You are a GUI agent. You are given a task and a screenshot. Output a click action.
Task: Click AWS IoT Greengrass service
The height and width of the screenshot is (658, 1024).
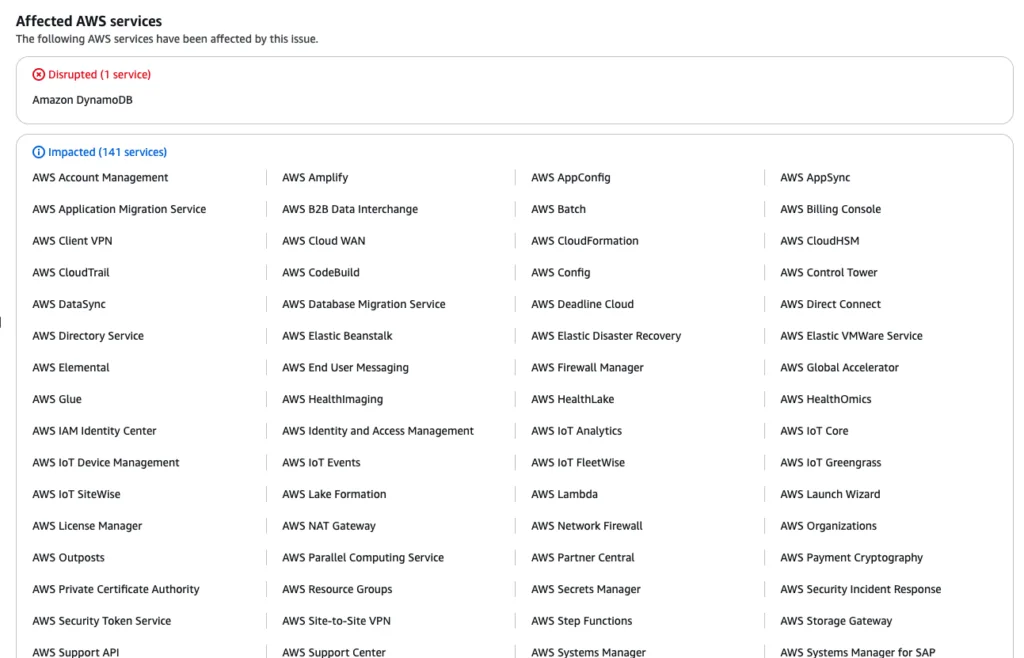pyautogui.click(x=830, y=463)
